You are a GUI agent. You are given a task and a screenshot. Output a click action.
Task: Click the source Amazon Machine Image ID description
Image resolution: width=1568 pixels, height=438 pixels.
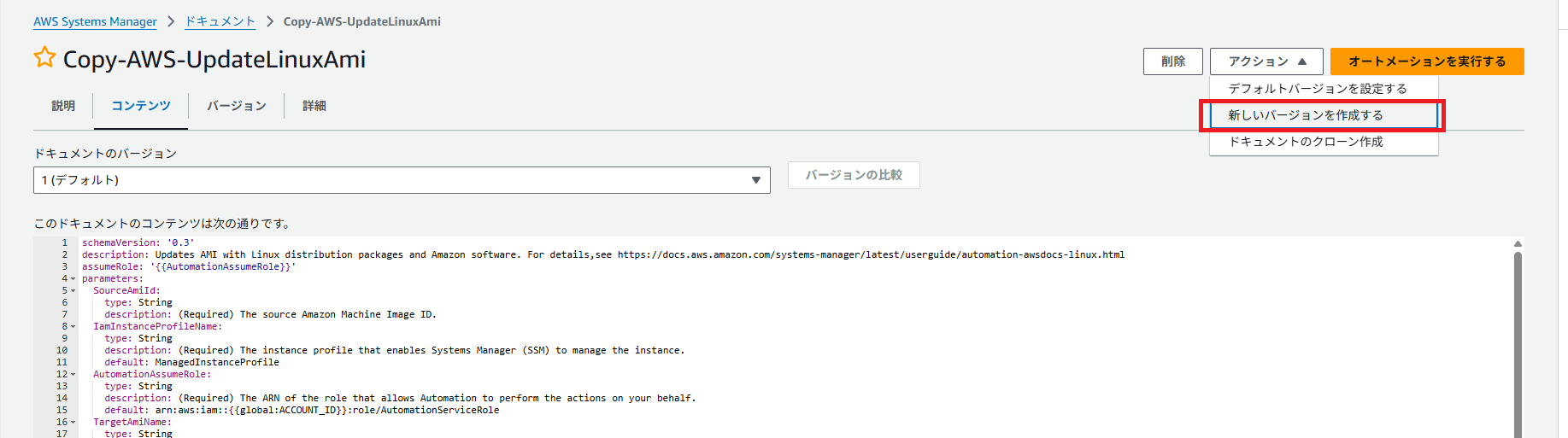pyautogui.click(x=270, y=314)
